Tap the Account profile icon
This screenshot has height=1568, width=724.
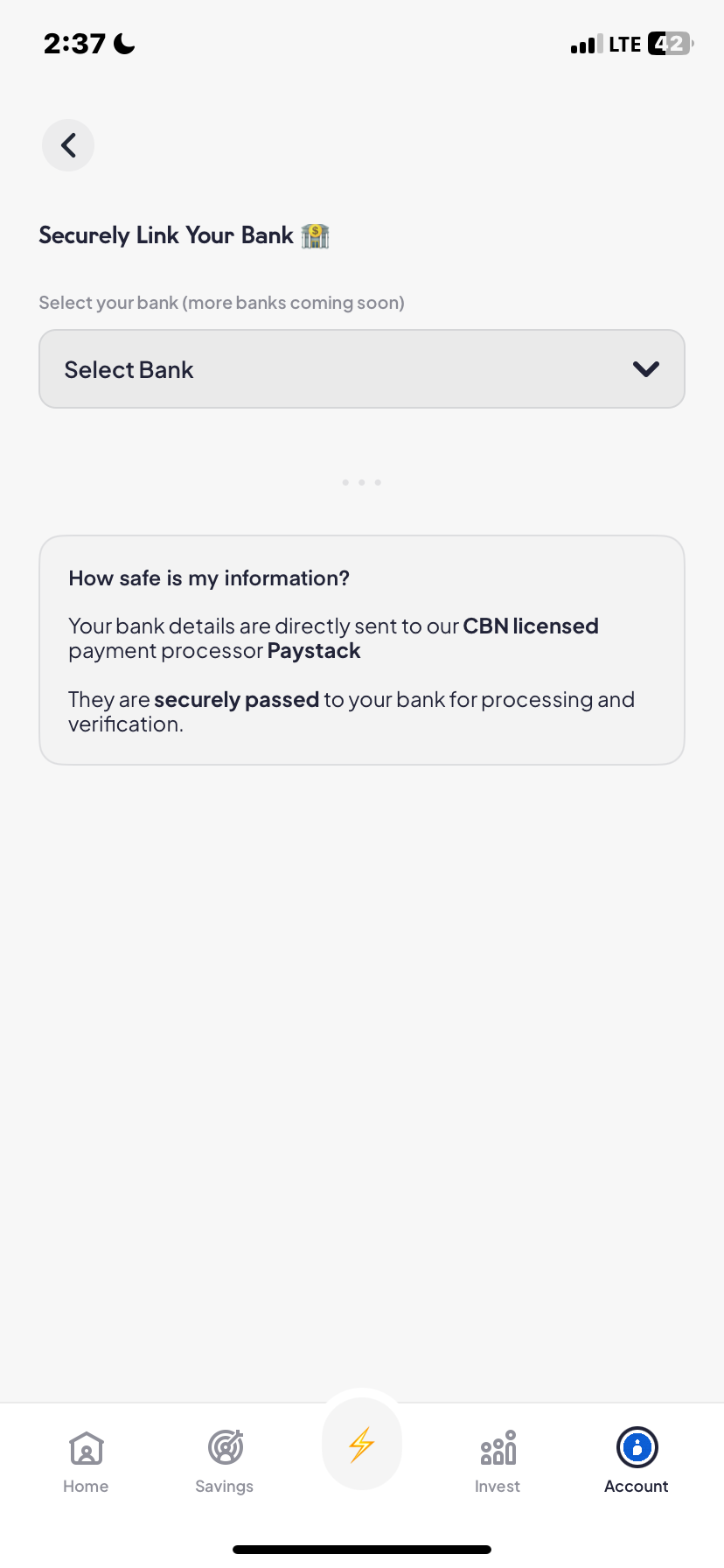pyautogui.click(x=637, y=1447)
